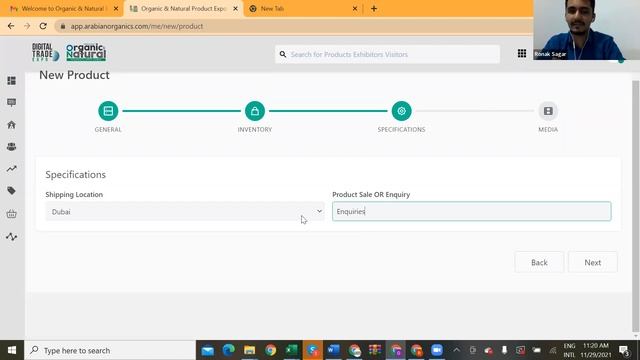Click the Shipping Location label

(x=74, y=194)
